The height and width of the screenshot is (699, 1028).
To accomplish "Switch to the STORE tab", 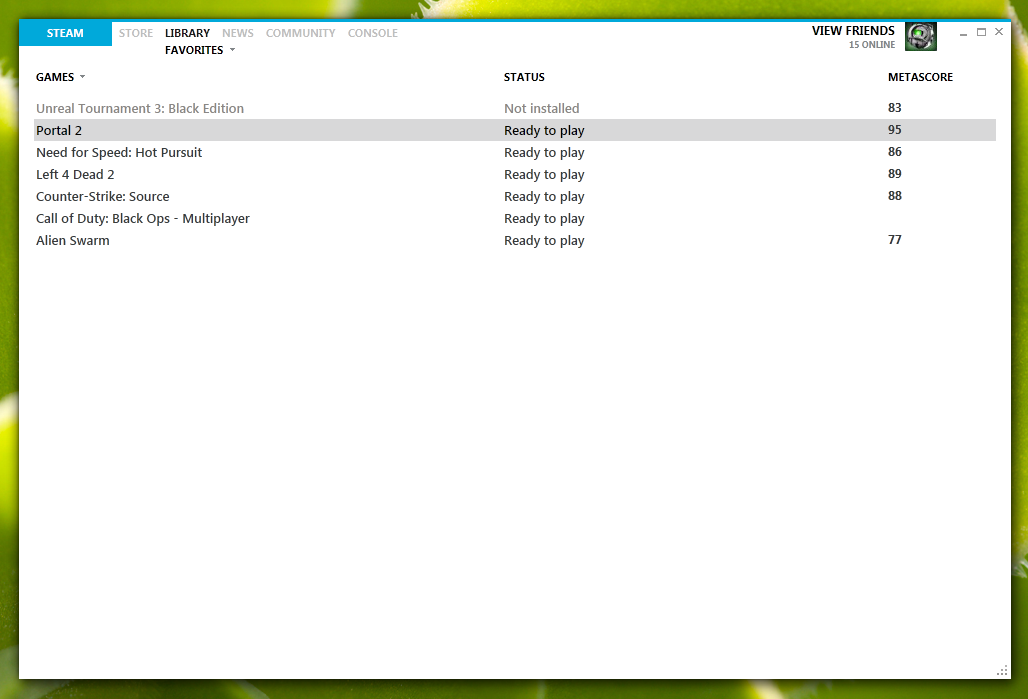I will point(136,33).
